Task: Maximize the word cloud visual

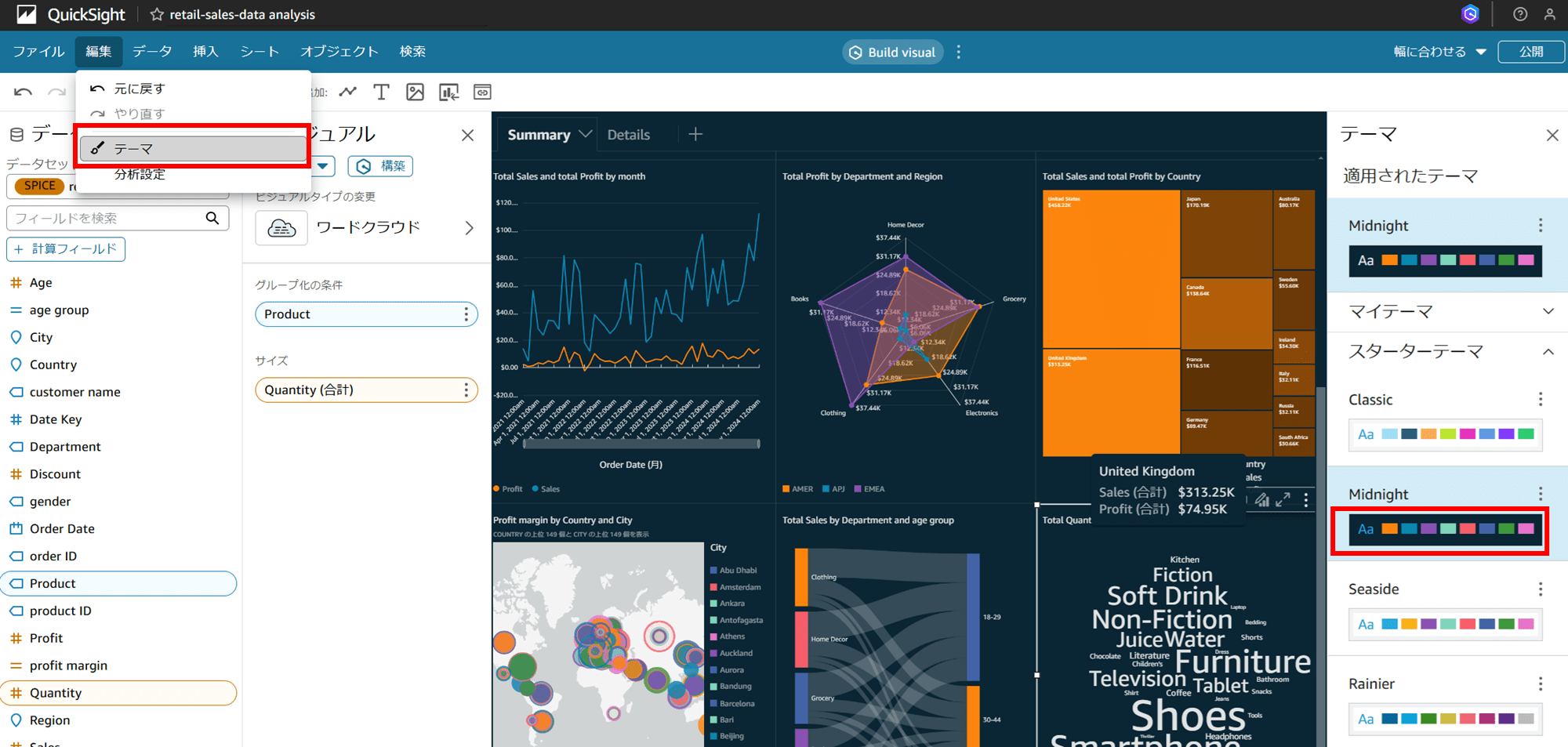Action: coord(1283,499)
